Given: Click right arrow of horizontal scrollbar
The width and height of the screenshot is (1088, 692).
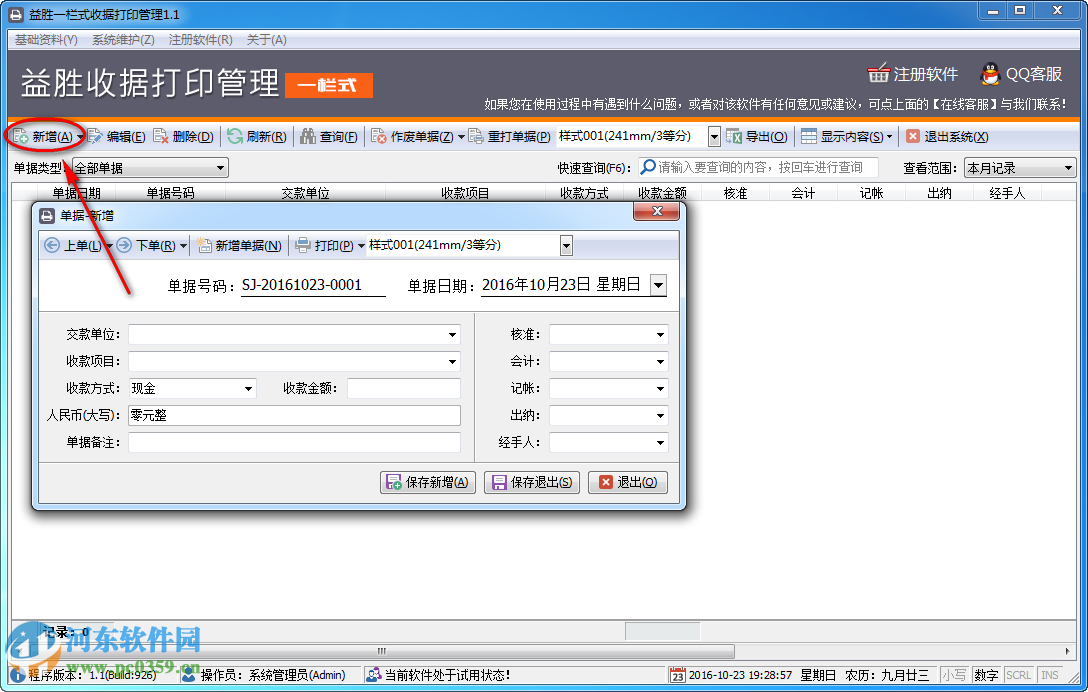Looking at the screenshot, I should [1068, 651].
